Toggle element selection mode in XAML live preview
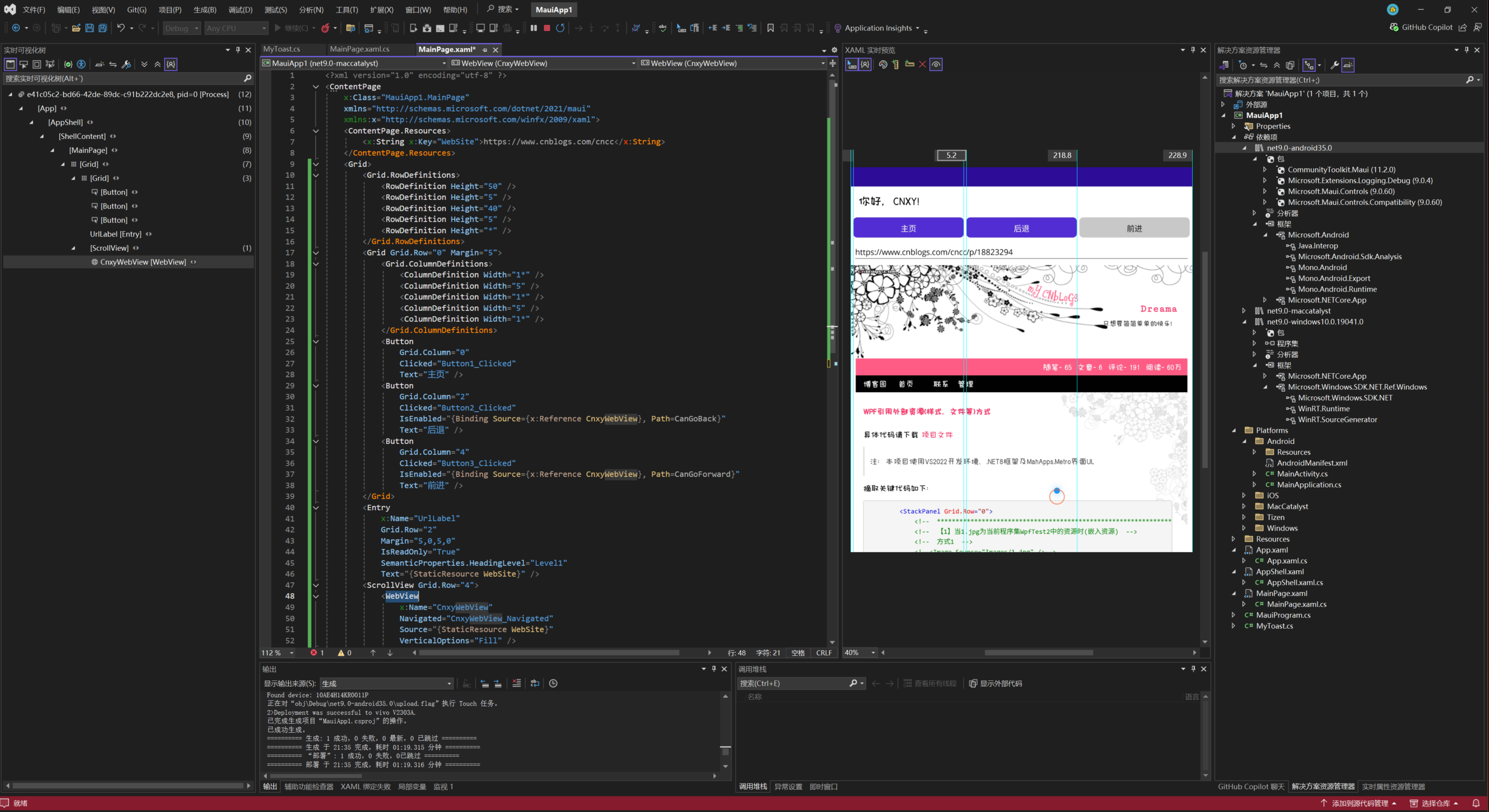This screenshot has height=812, width=1489. 852,64
